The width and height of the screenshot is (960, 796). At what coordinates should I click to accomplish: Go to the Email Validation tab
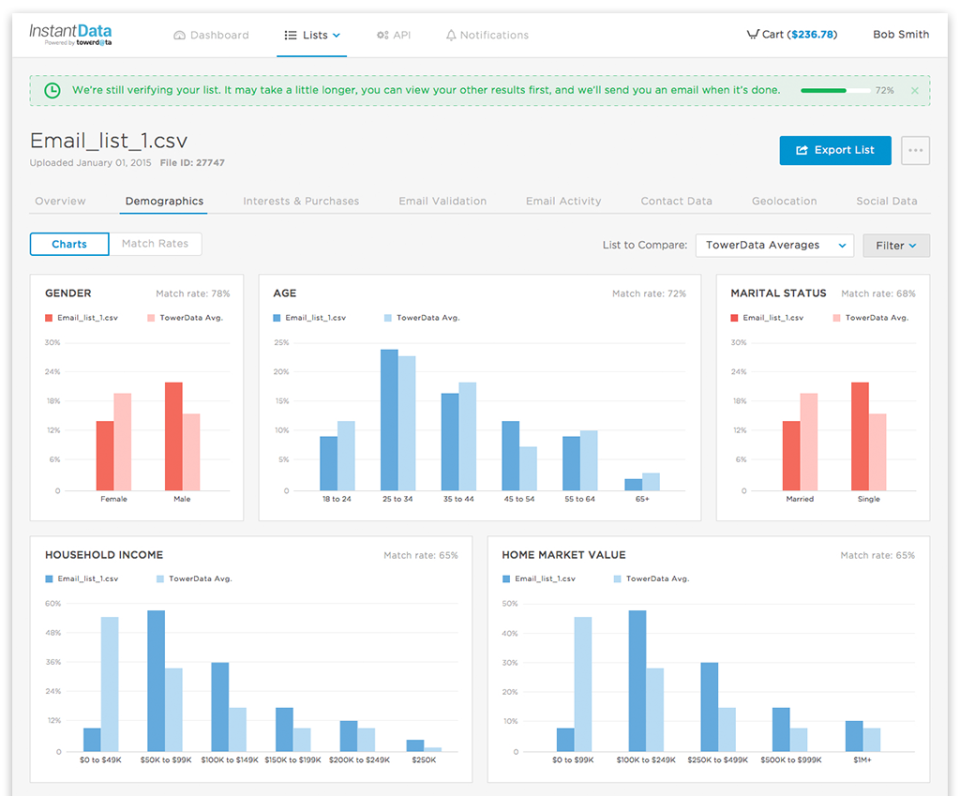point(442,201)
